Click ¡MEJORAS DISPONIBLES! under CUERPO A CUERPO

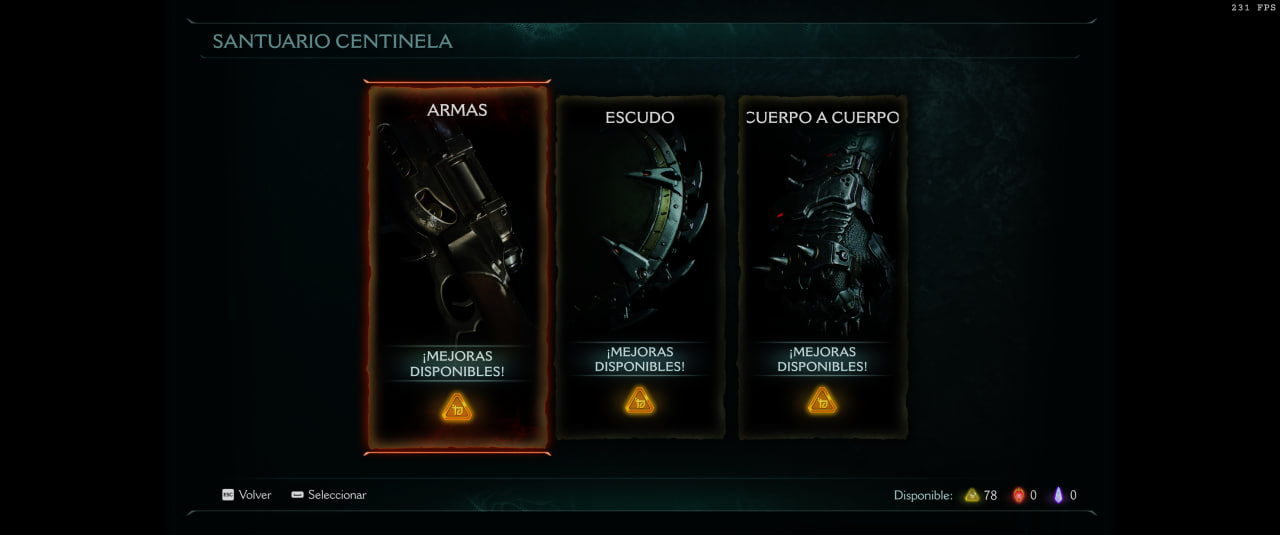click(x=822, y=359)
